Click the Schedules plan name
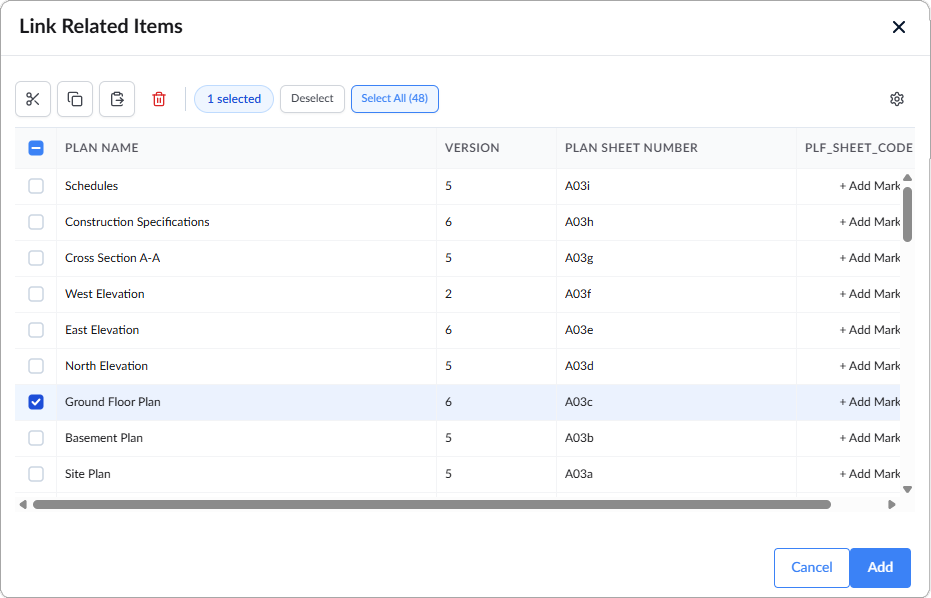Viewport: 931px width, 598px height. [x=91, y=186]
